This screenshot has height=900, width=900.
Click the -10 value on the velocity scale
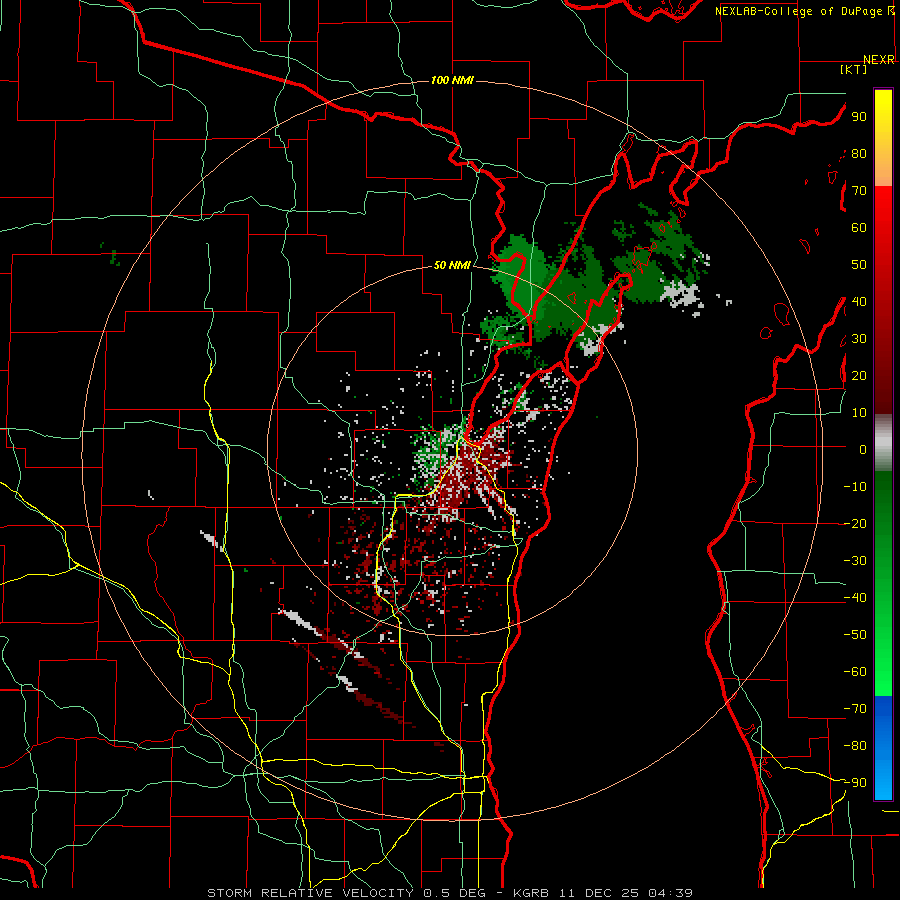(x=855, y=487)
